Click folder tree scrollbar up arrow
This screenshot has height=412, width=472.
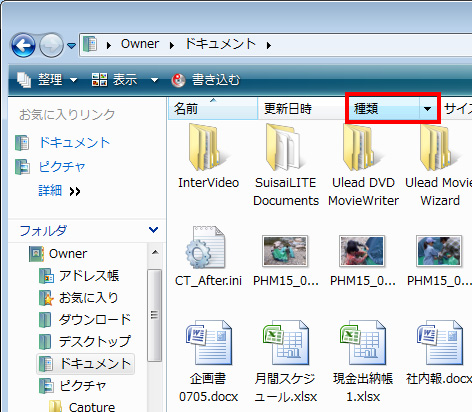click(155, 252)
